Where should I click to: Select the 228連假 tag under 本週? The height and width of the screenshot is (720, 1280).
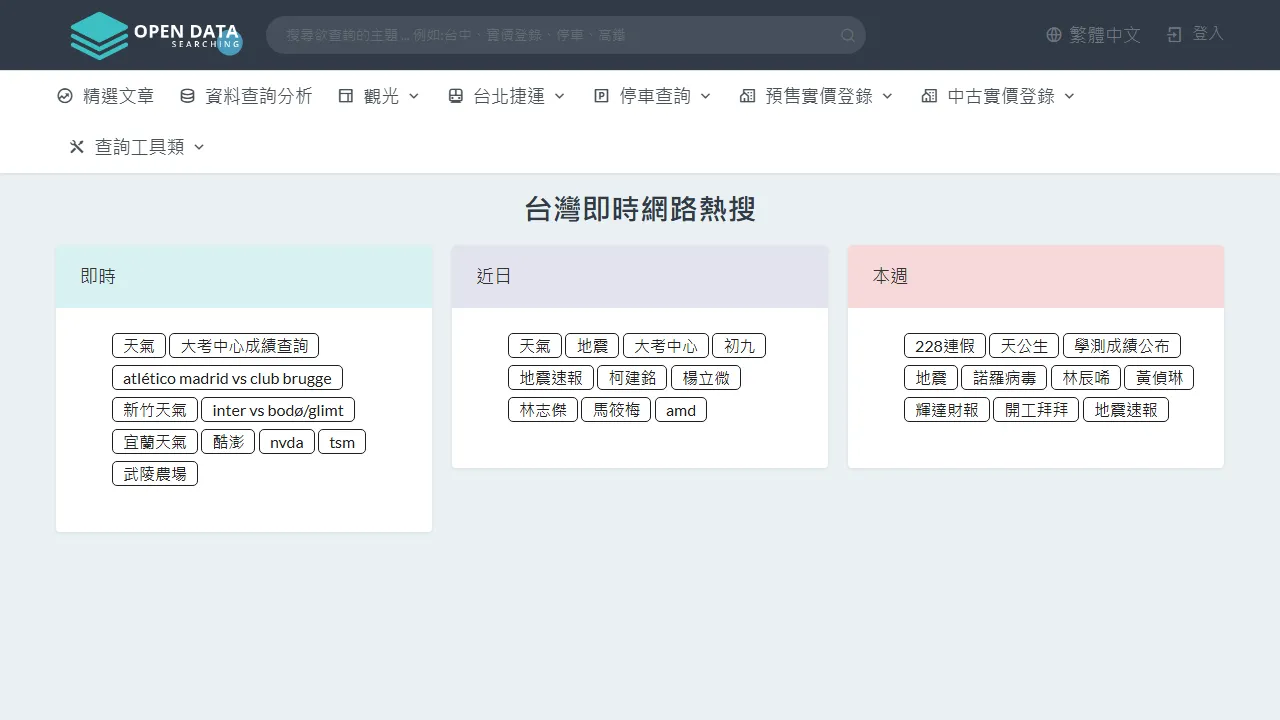tap(944, 345)
